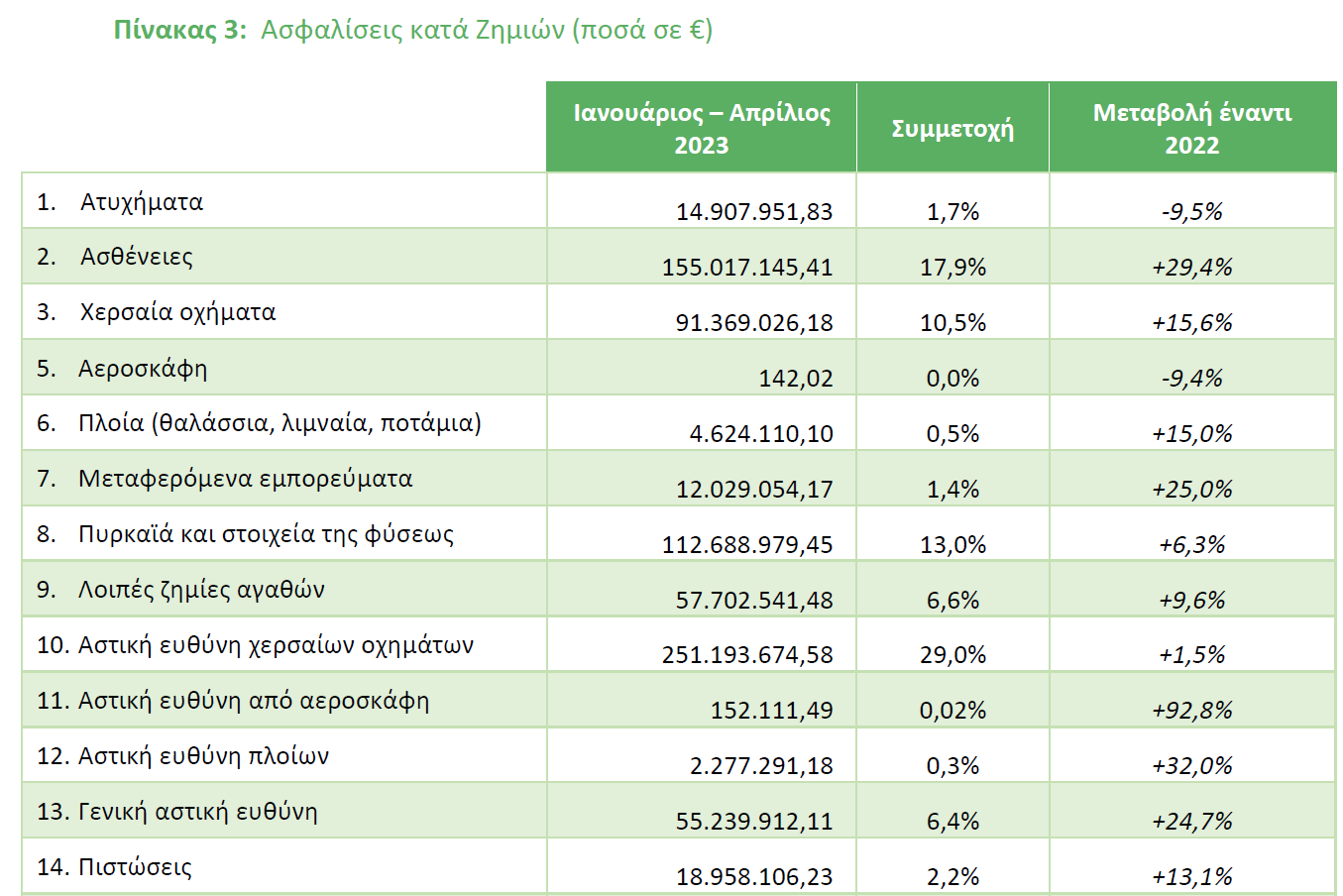Click the 'Πιστώσεις' row label
1343x896 pixels.
click(x=135, y=867)
